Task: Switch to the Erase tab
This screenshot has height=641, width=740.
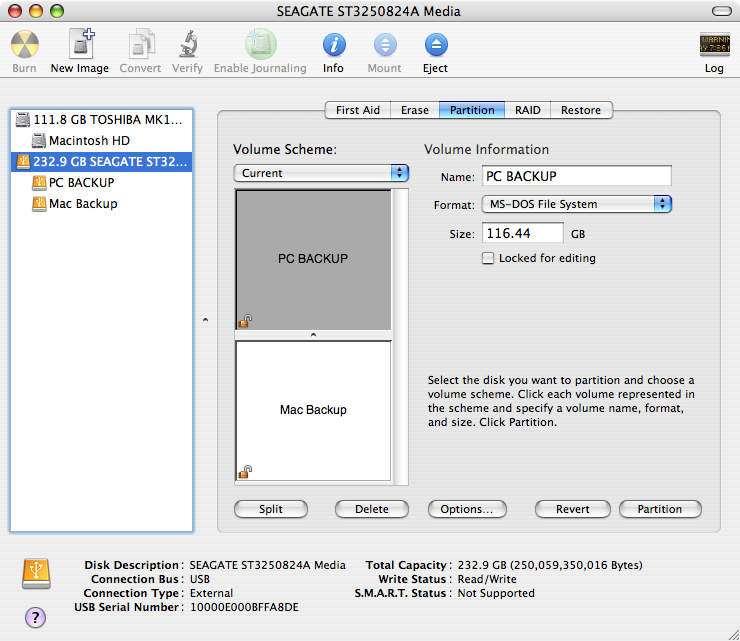Action: click(415, 110)
